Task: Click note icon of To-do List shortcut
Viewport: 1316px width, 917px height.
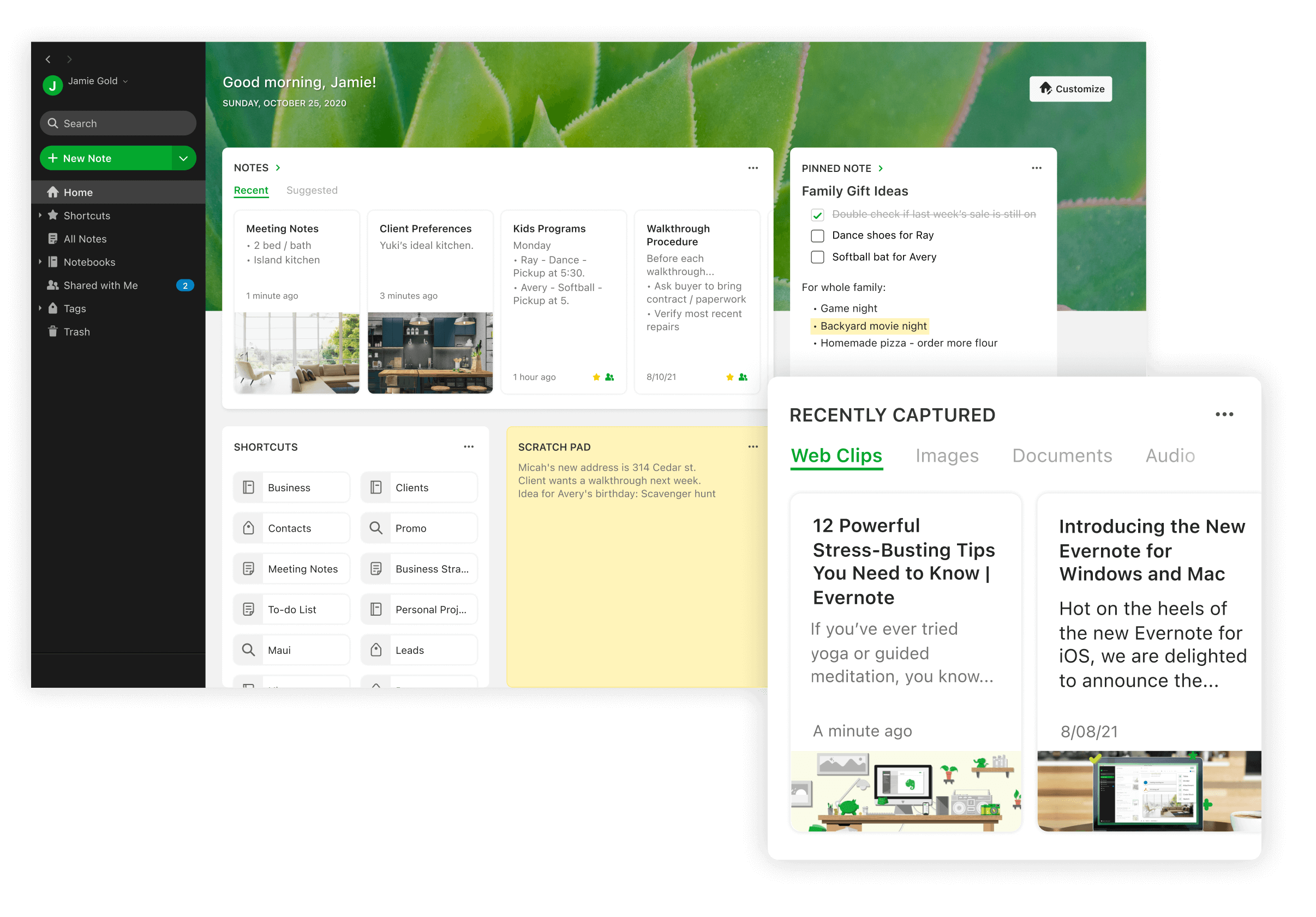Action: 248,610
